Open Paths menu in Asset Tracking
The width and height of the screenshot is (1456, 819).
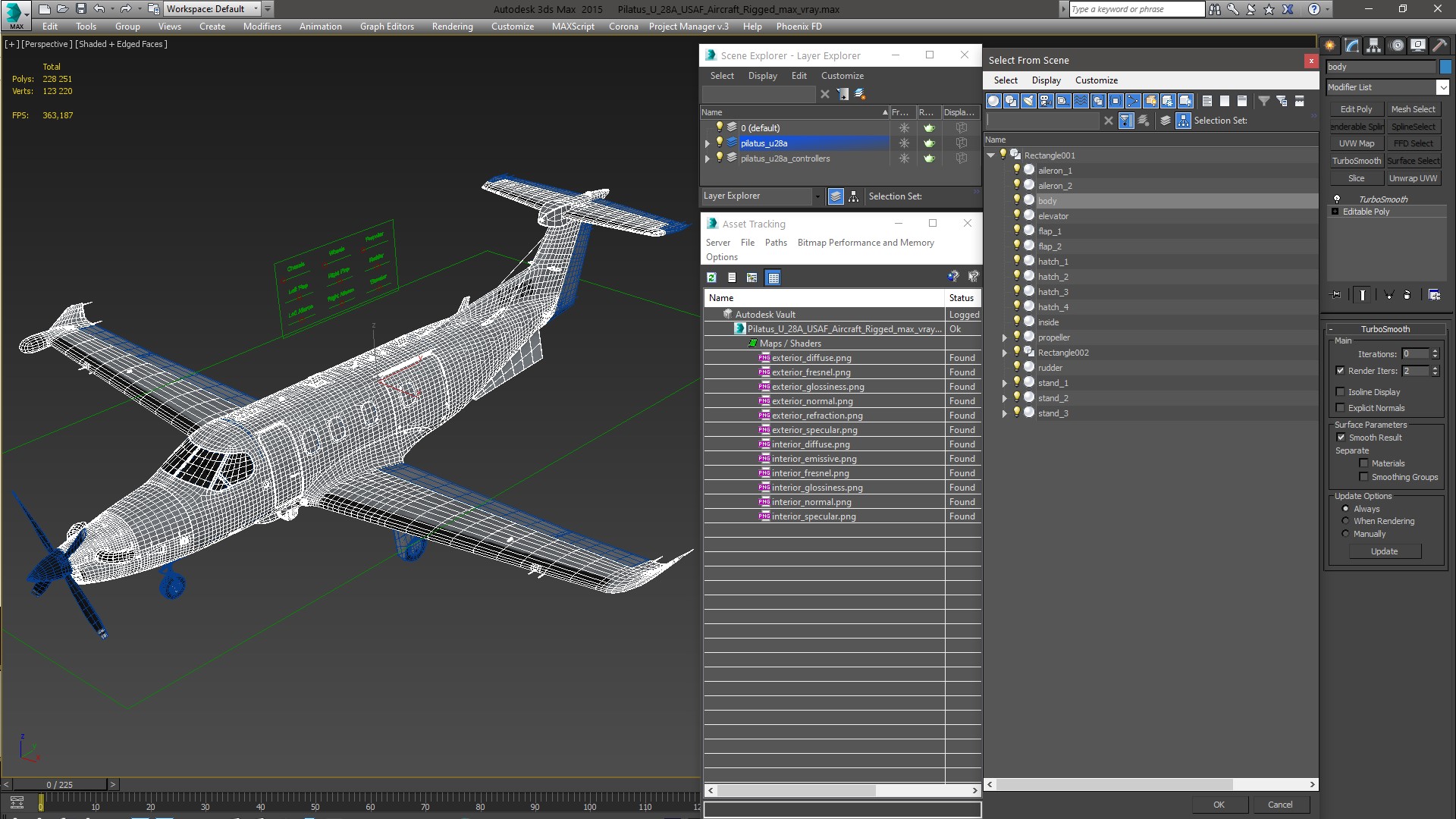pos(775,243)
